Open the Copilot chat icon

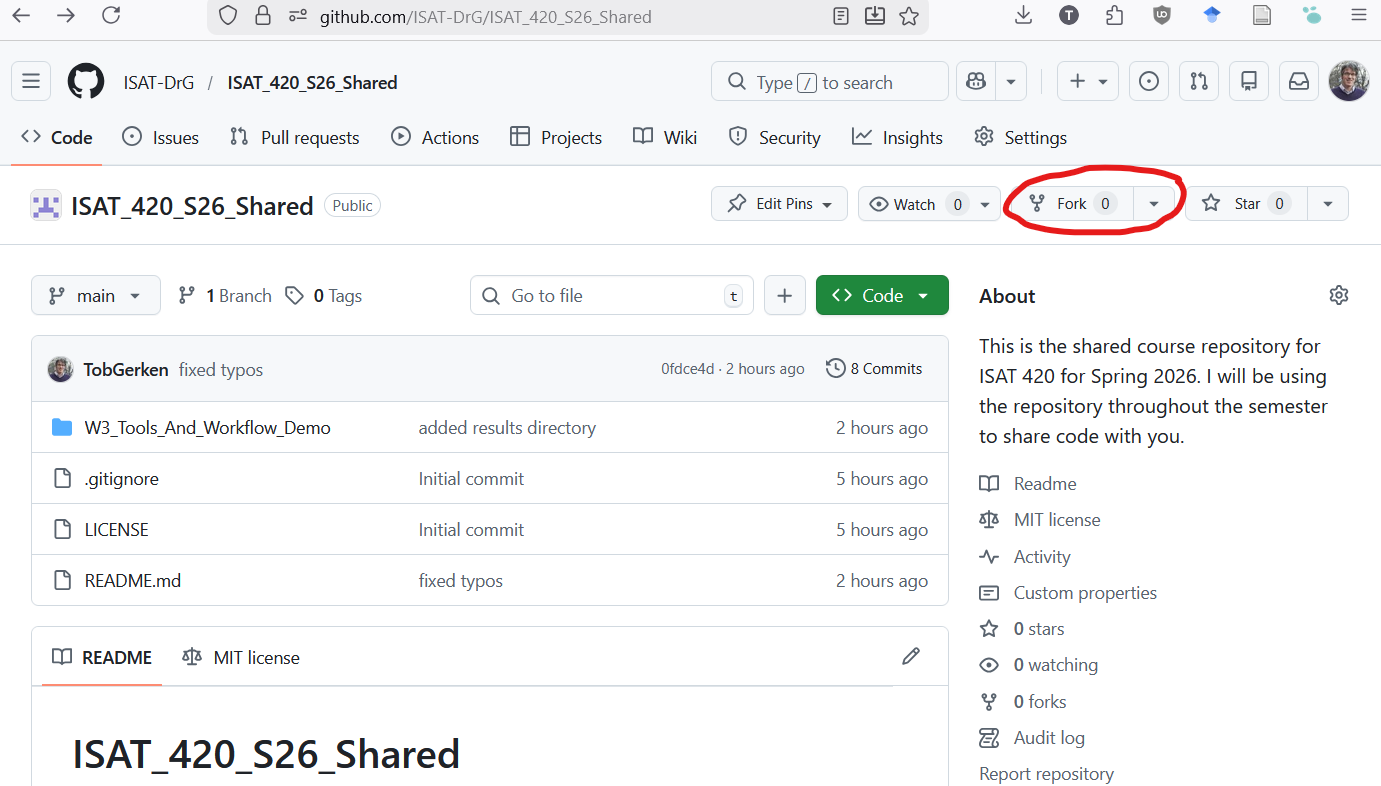(976, 82)
